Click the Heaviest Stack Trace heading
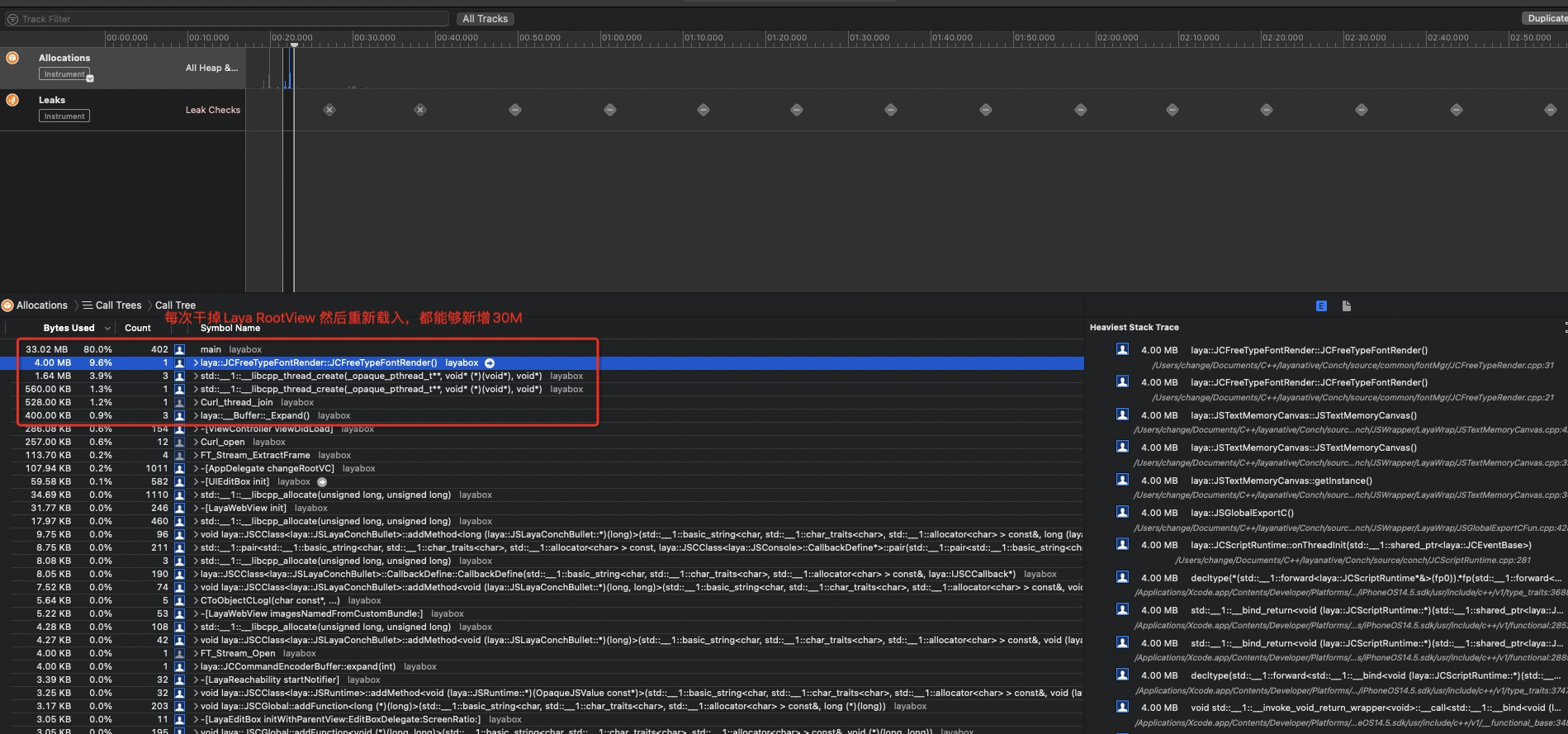Viewport: 1568px width, 734px height. (1134, 327)
